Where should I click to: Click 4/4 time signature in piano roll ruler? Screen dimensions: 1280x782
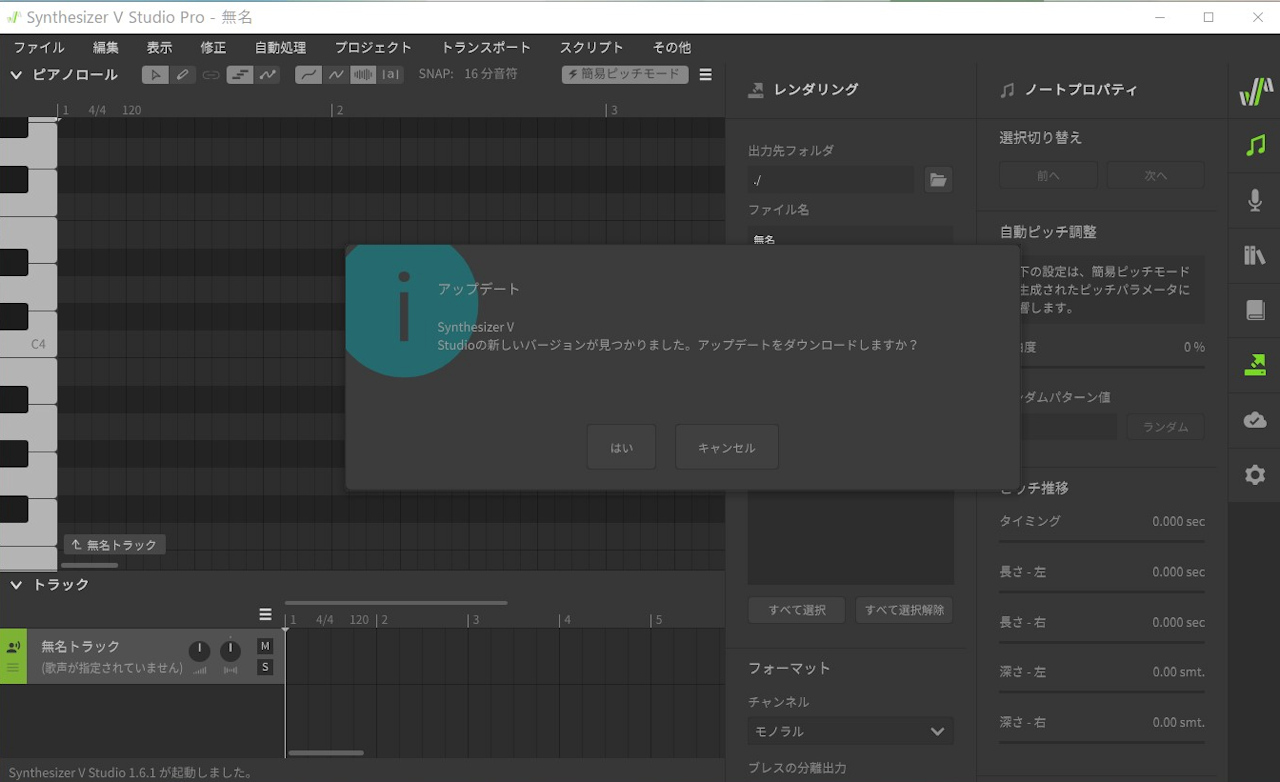tap(97, 110)
